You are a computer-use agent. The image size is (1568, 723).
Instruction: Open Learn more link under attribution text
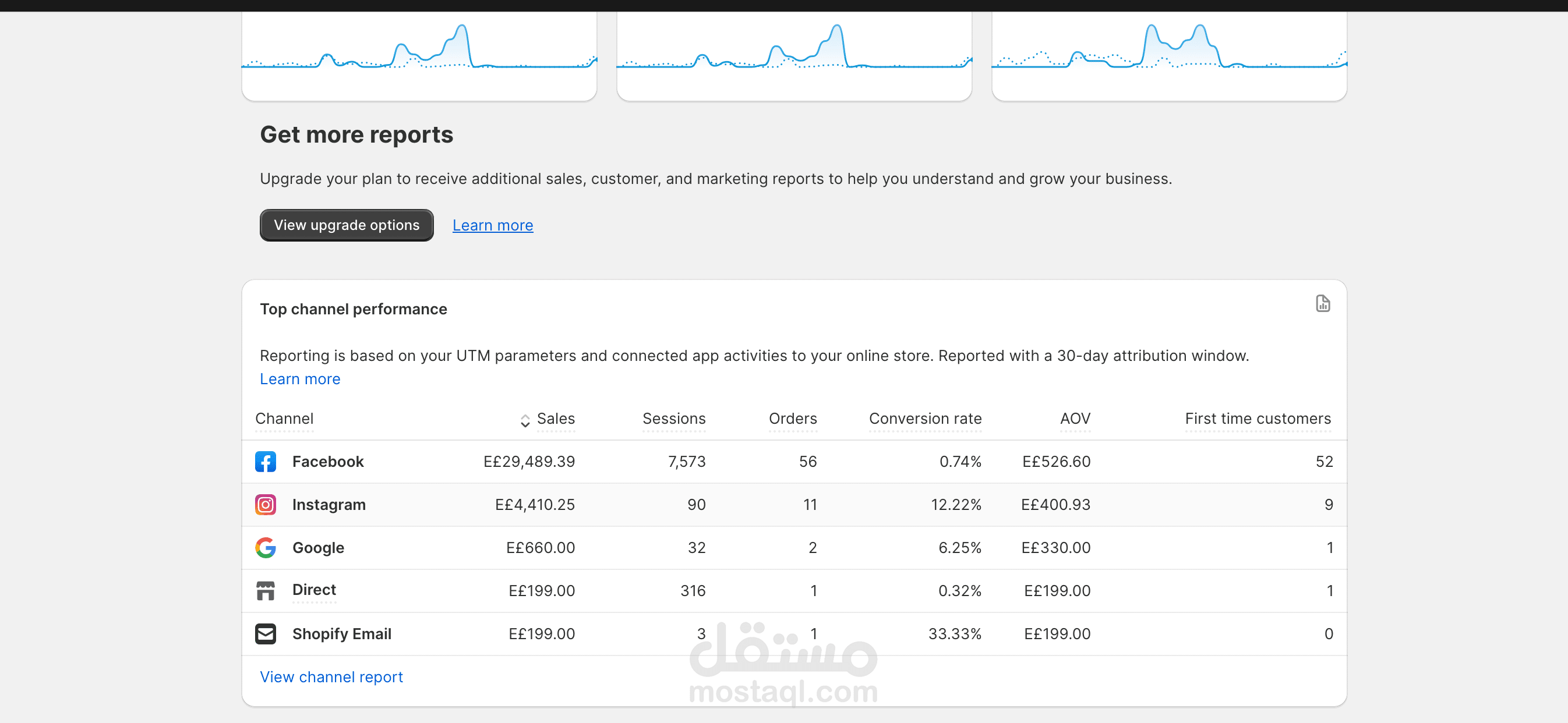point(299,379)
